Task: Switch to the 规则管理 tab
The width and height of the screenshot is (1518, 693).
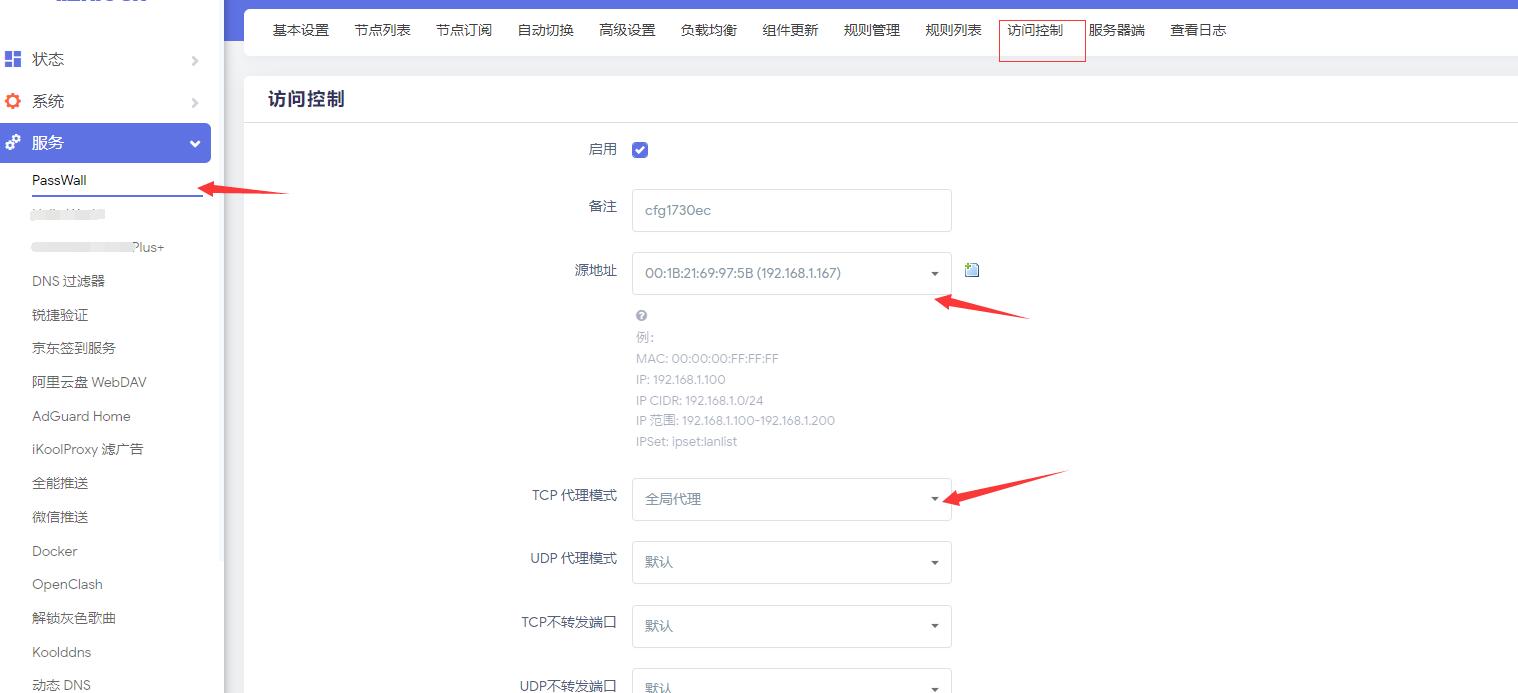Action: 872,30
